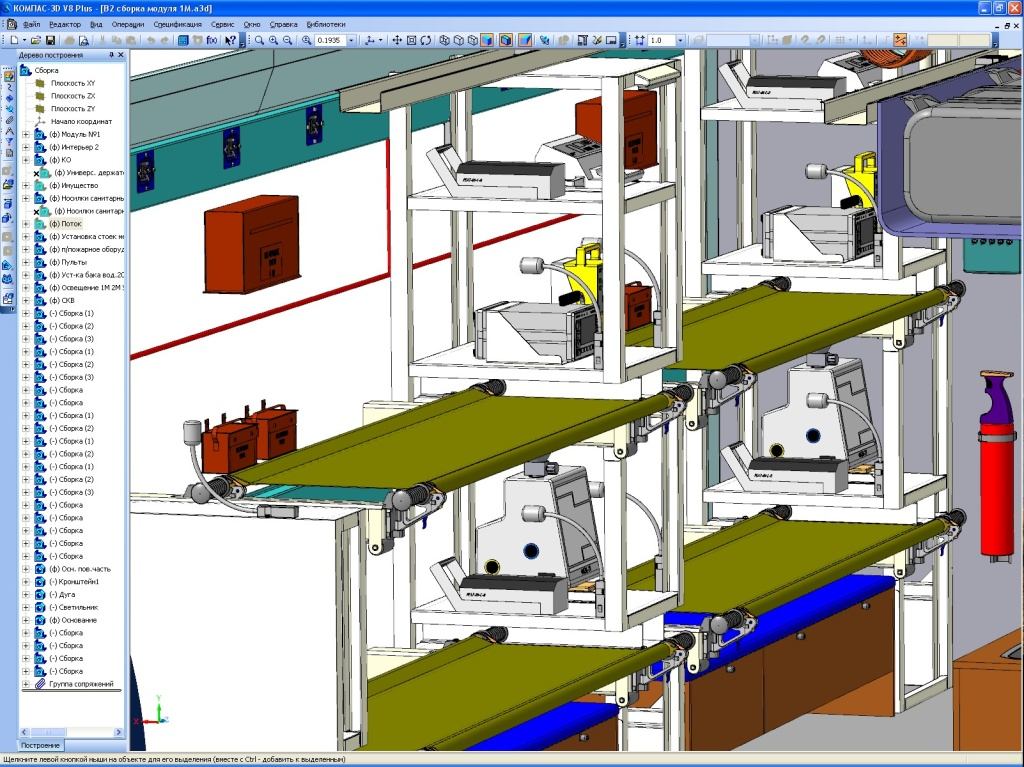Click the context help arrow icon
This screenshot has width=1024, height=767.
[230, 40]
